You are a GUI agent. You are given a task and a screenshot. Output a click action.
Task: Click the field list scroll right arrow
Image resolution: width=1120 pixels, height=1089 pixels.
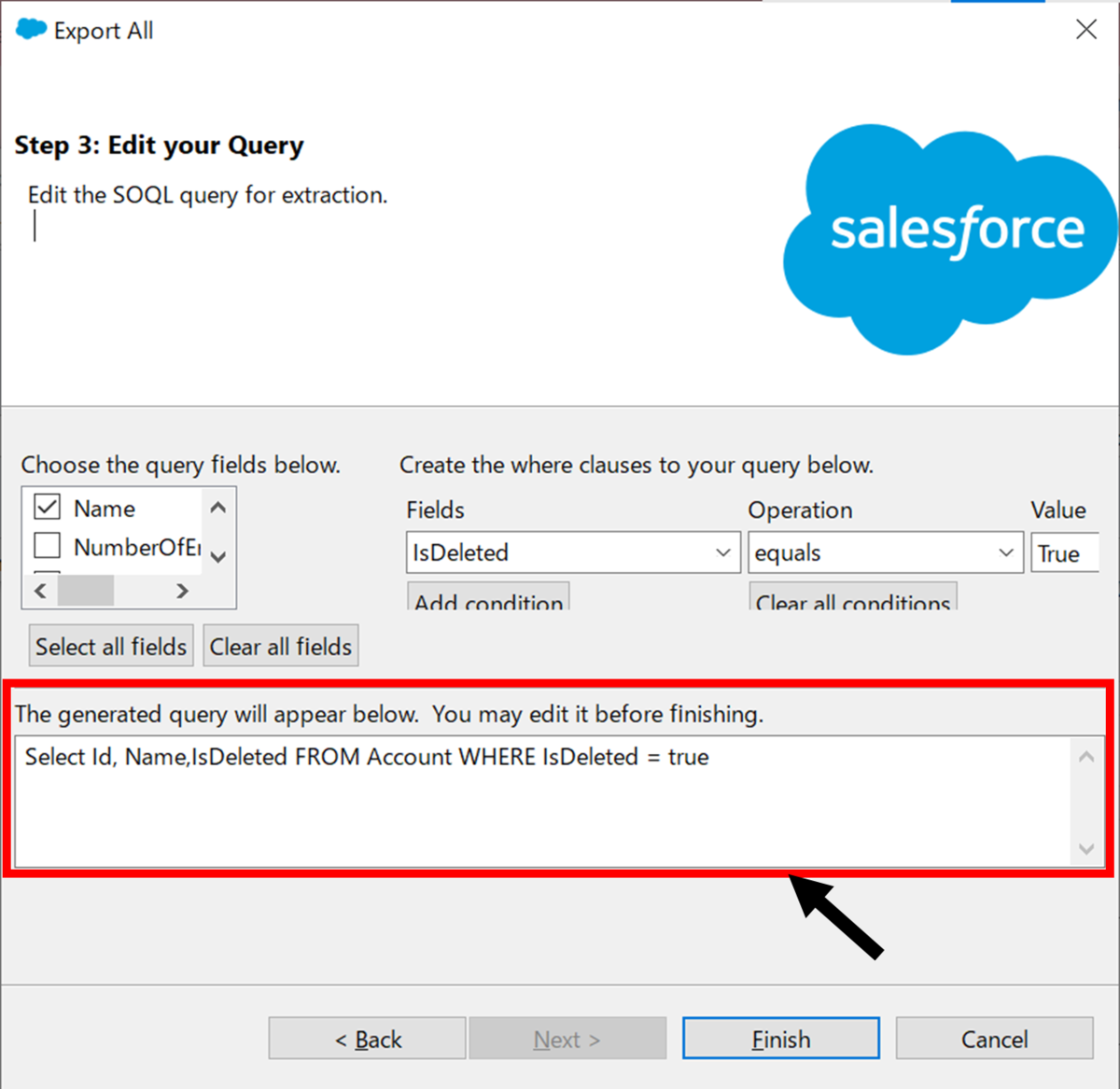click(183, 591)
